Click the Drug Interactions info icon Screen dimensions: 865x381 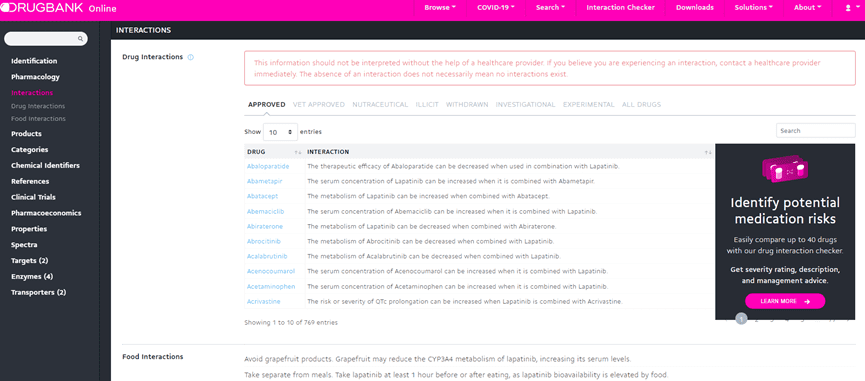[x=191, y=57]
